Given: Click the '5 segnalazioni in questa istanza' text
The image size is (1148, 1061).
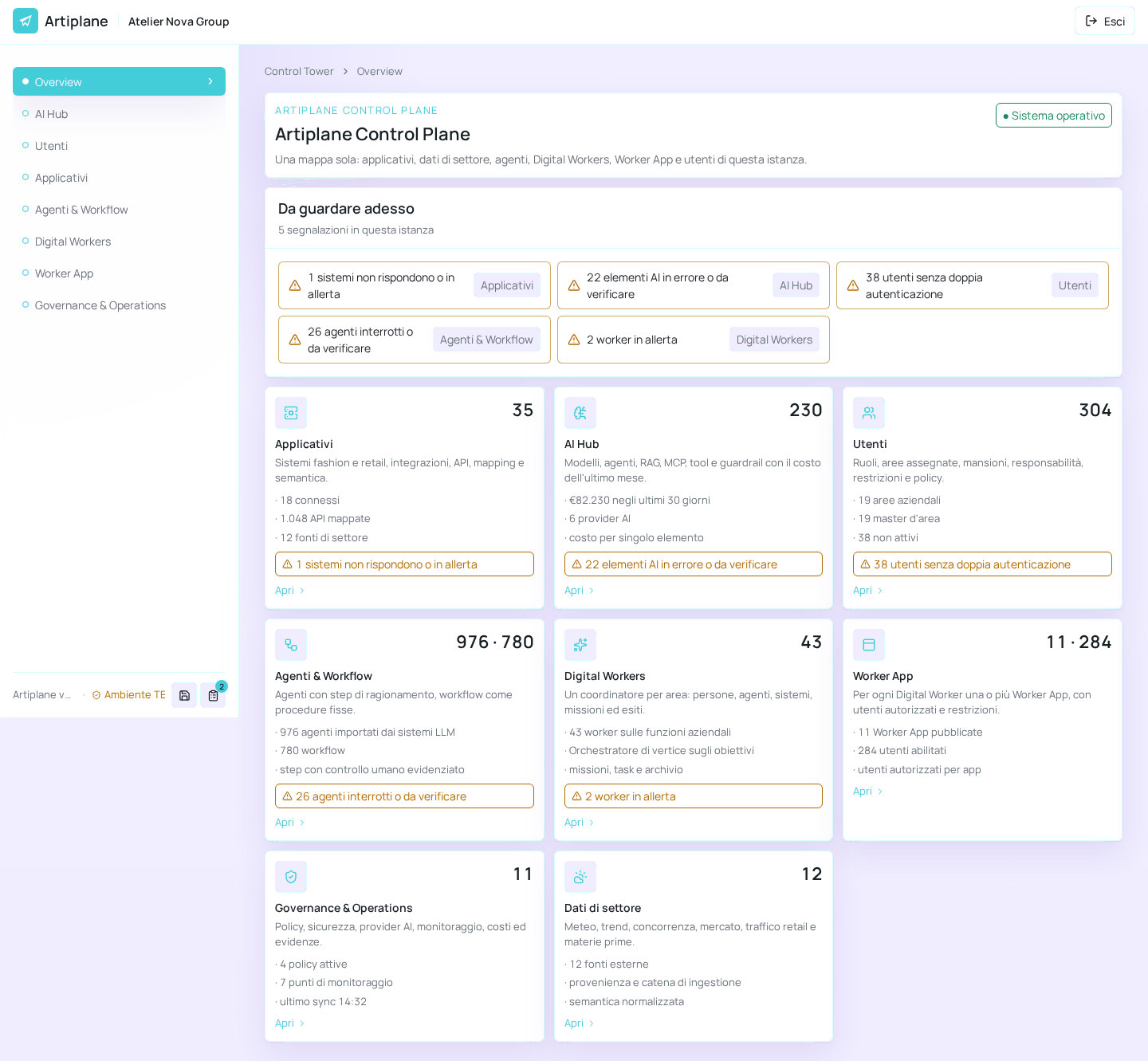Looking at the screenshot, I should pos(356,230).
